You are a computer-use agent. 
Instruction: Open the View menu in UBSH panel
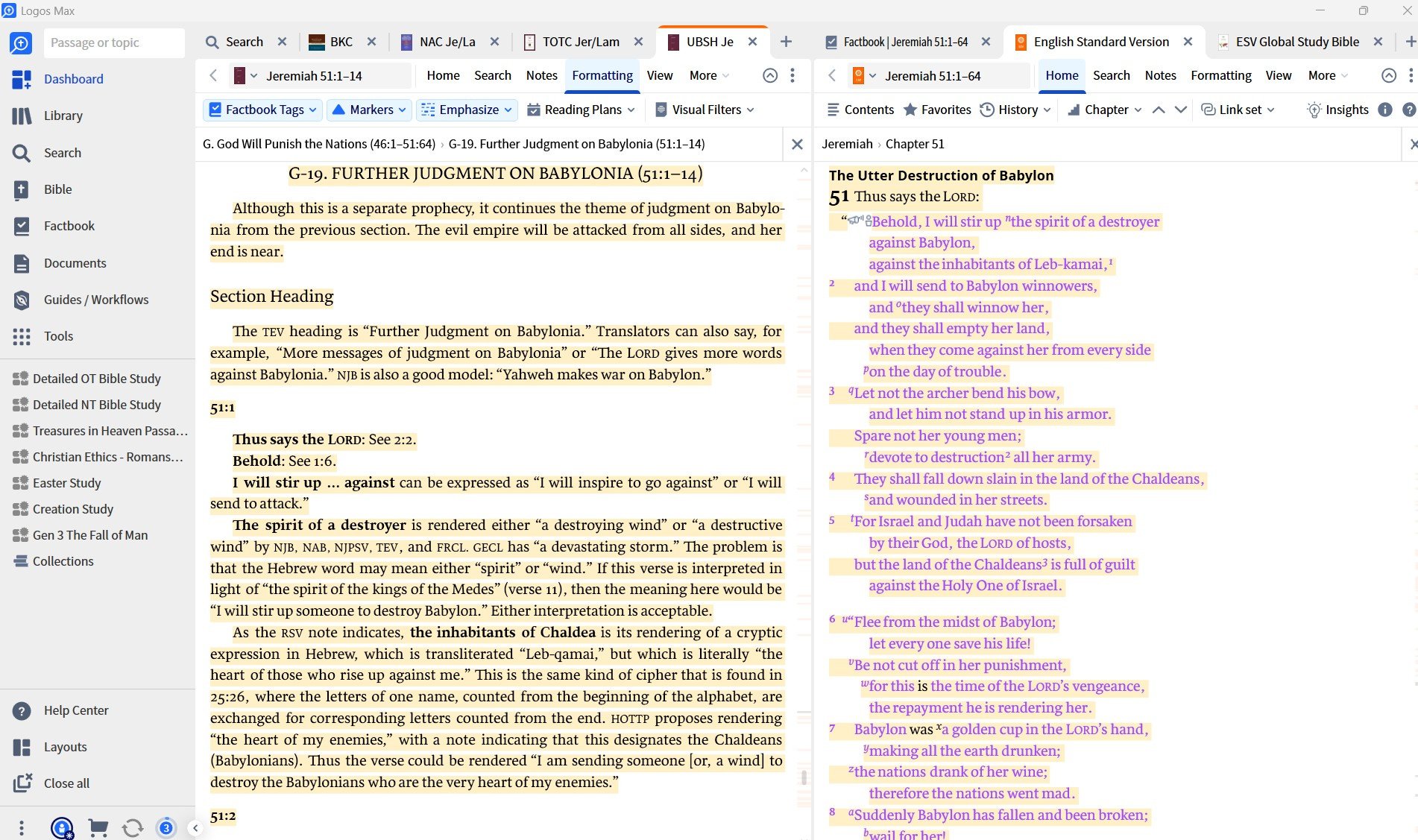point(660,75)
